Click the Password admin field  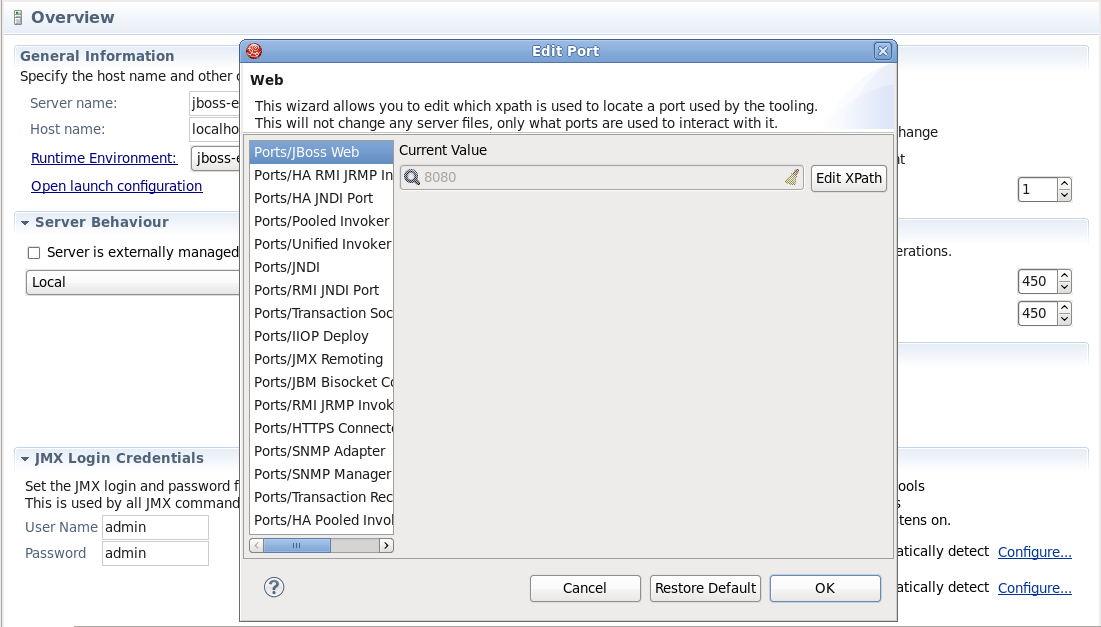click(155, 553)
